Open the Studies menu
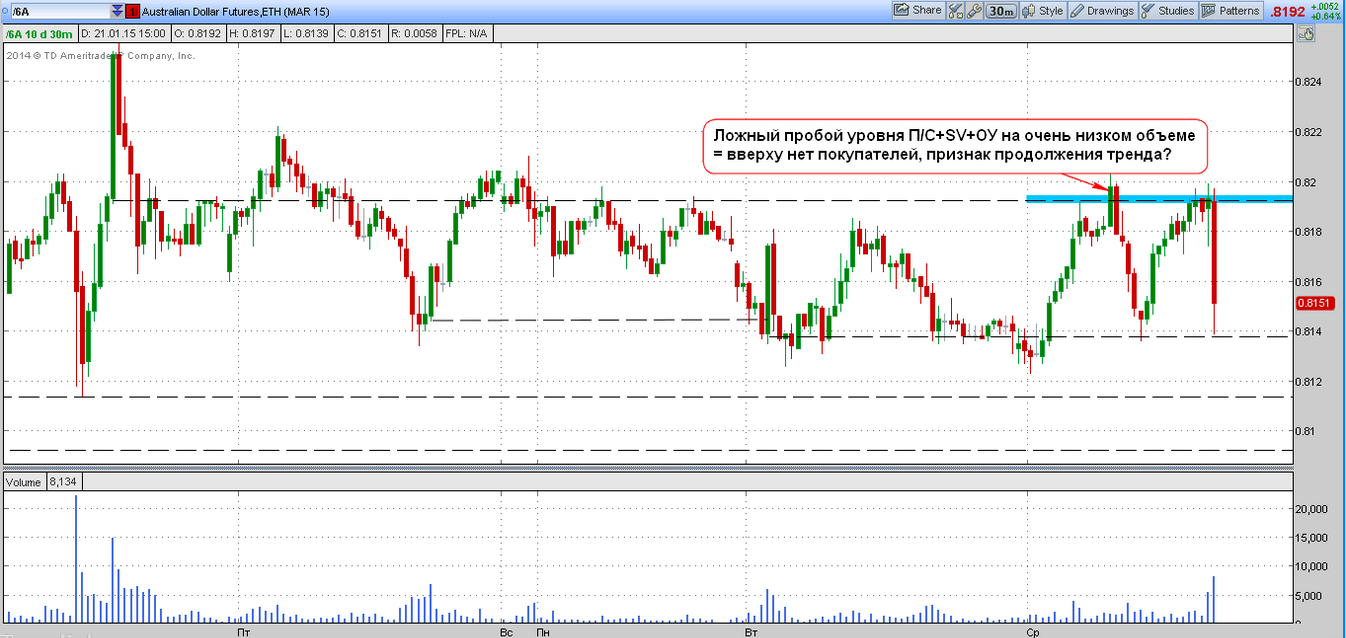The image size is (1346, 638). point(1168,10)
